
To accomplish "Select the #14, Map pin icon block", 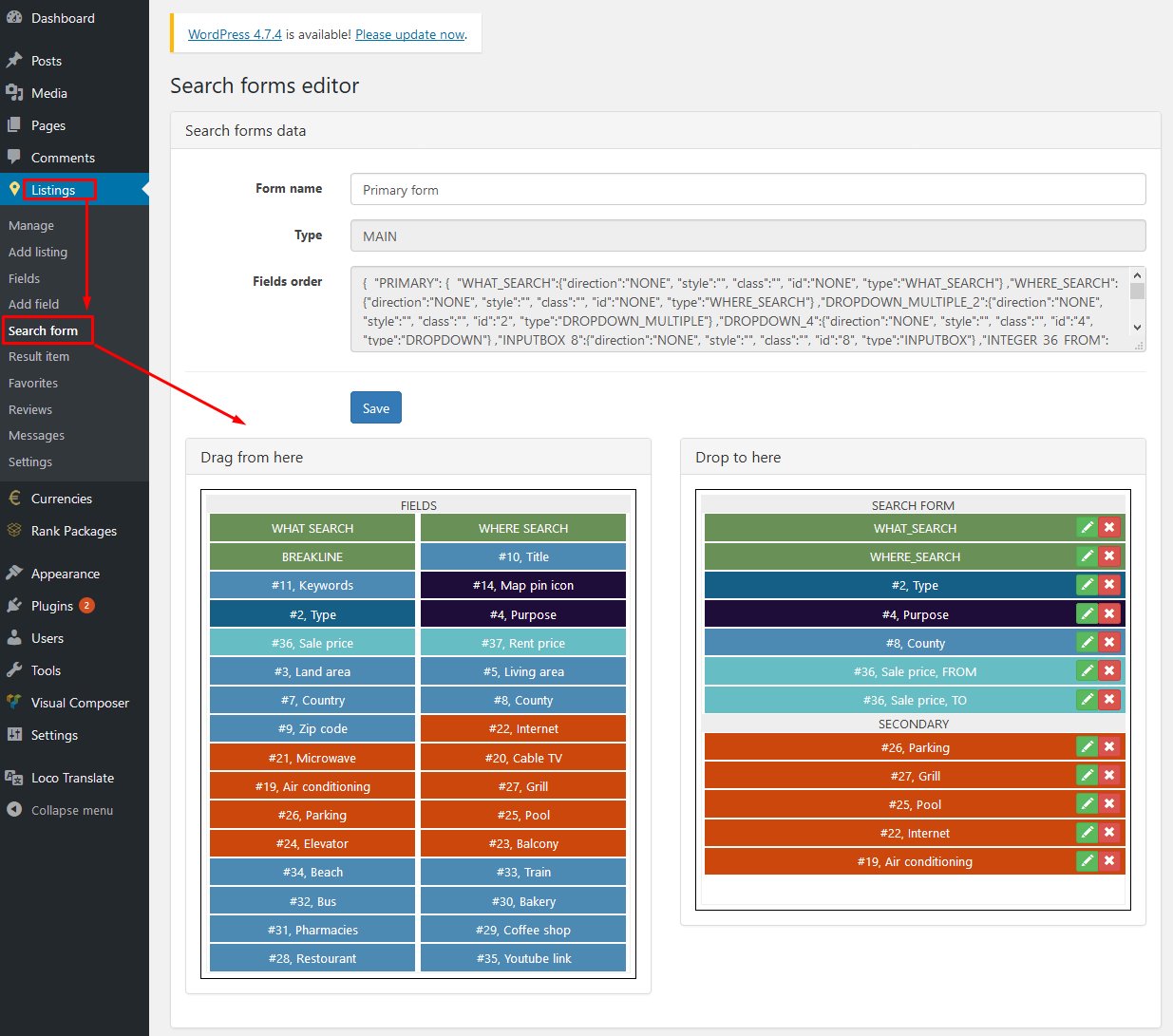I will click(x=523, y=586).
